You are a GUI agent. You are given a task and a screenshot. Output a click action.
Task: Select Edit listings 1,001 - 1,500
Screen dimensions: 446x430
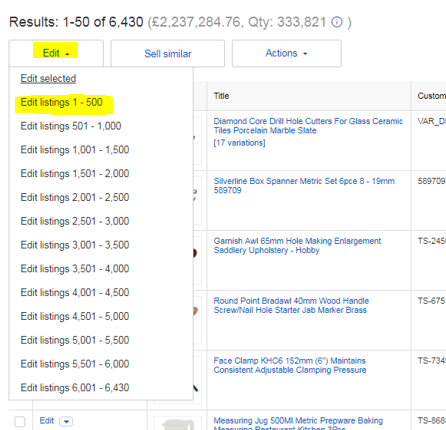[75, 150]
